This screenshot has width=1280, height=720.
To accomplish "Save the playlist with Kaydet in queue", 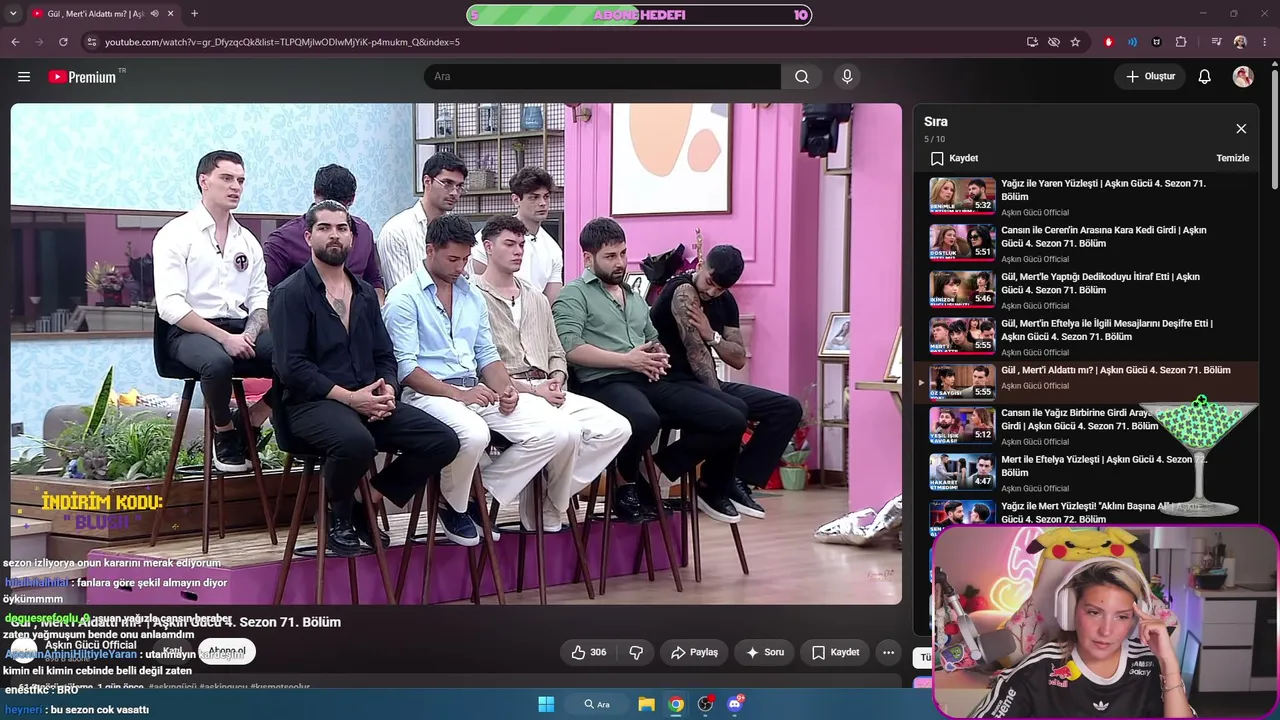I will tap(954, 158).
